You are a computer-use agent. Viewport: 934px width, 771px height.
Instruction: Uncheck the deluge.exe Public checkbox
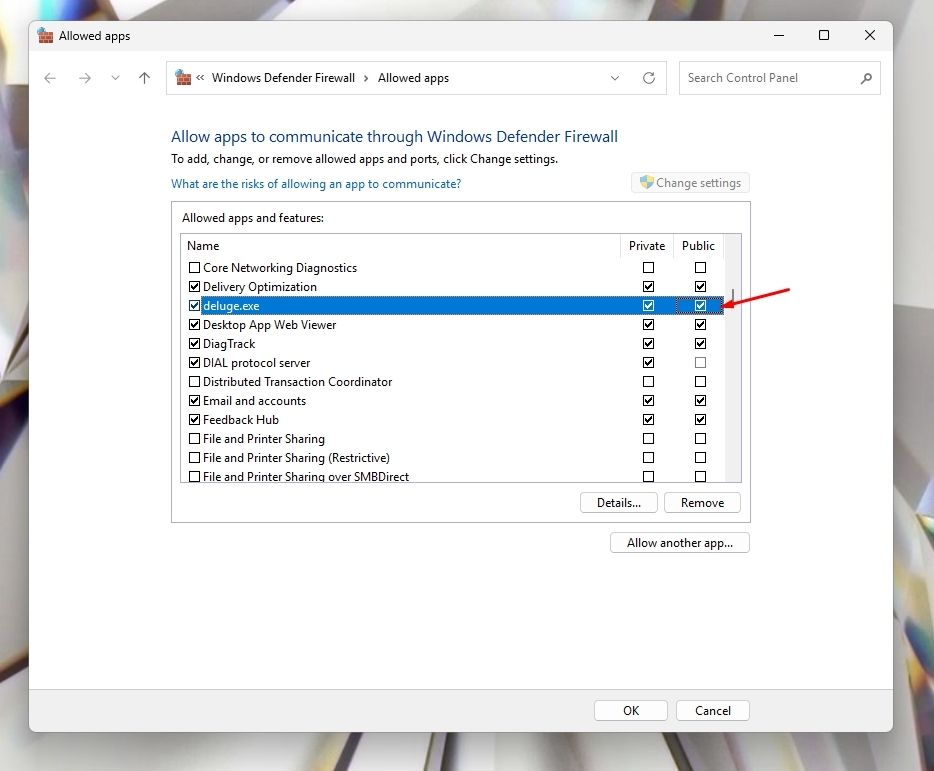(700, 306)
